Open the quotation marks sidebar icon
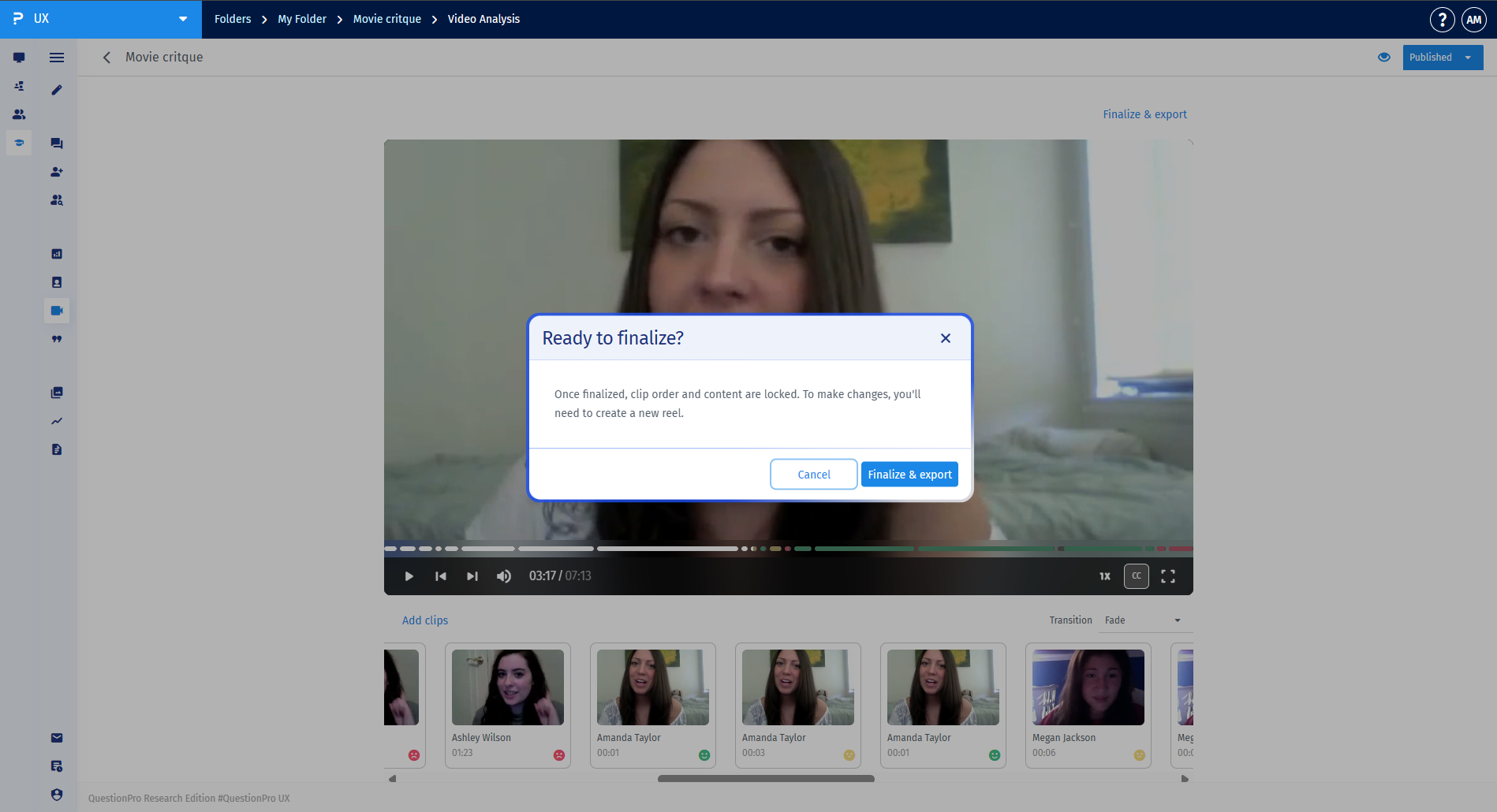1497x812 pixels. point(57,339)
